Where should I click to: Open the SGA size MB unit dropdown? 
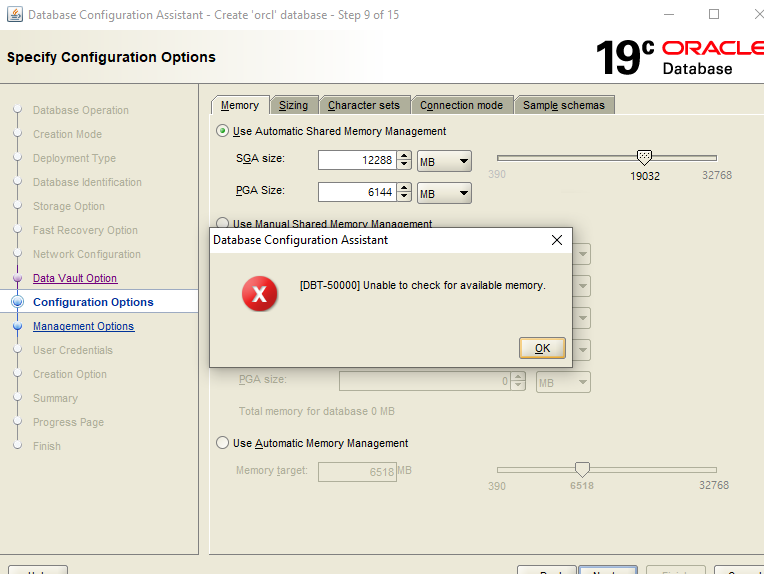[x=444, y=161]
